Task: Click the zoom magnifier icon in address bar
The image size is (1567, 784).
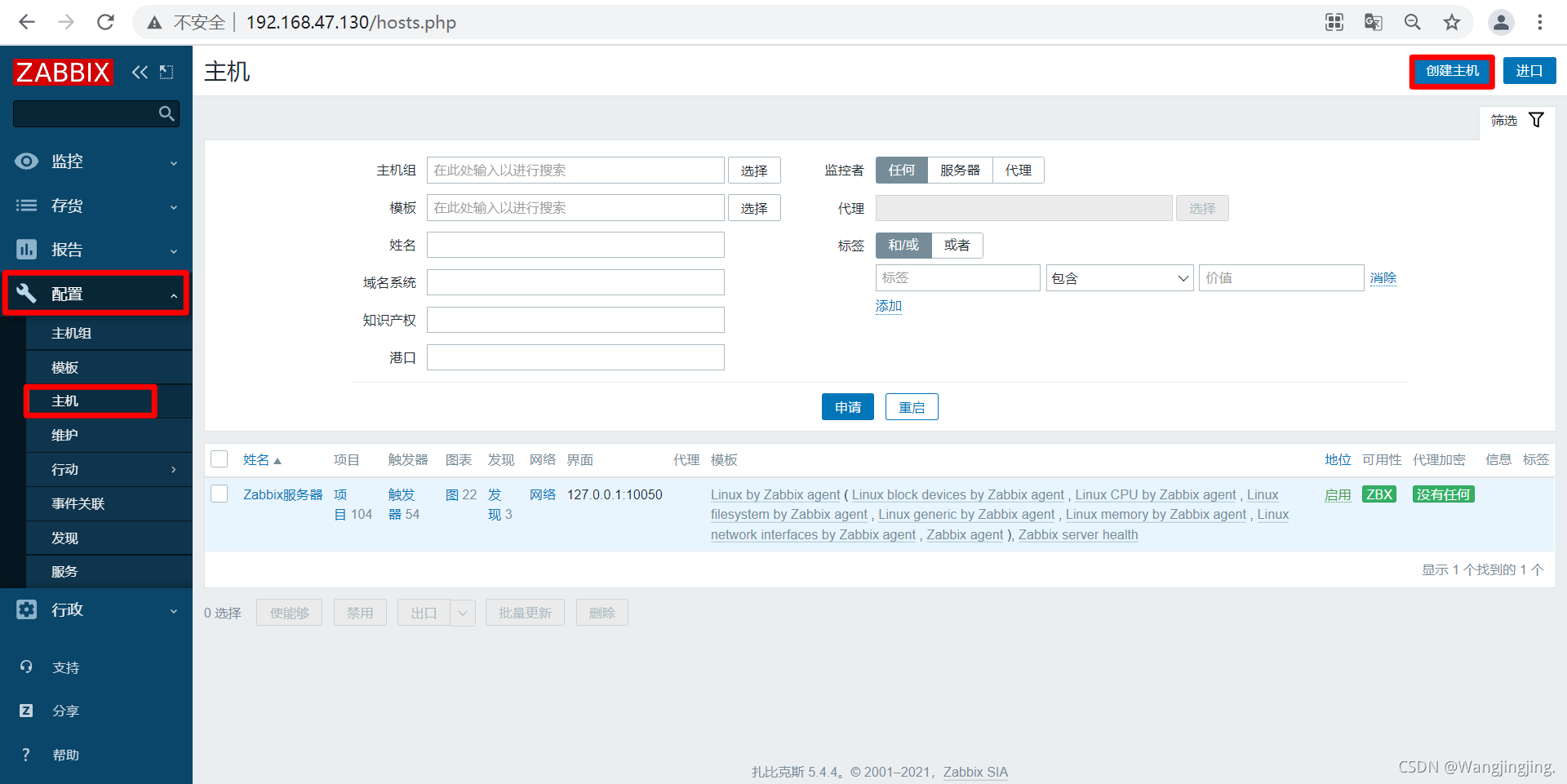Action: pos(1413,22)
